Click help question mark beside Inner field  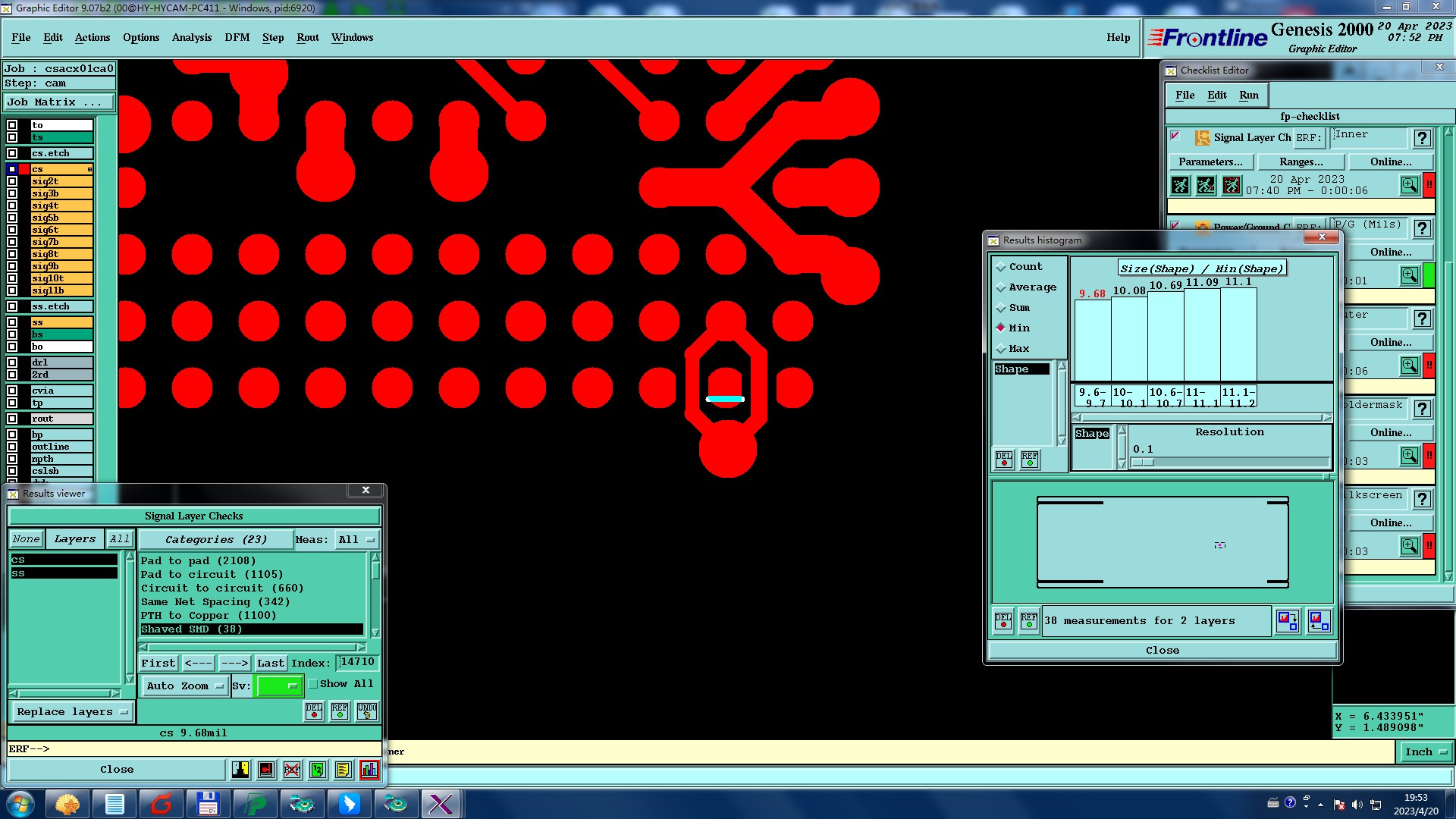point(1422,138)
